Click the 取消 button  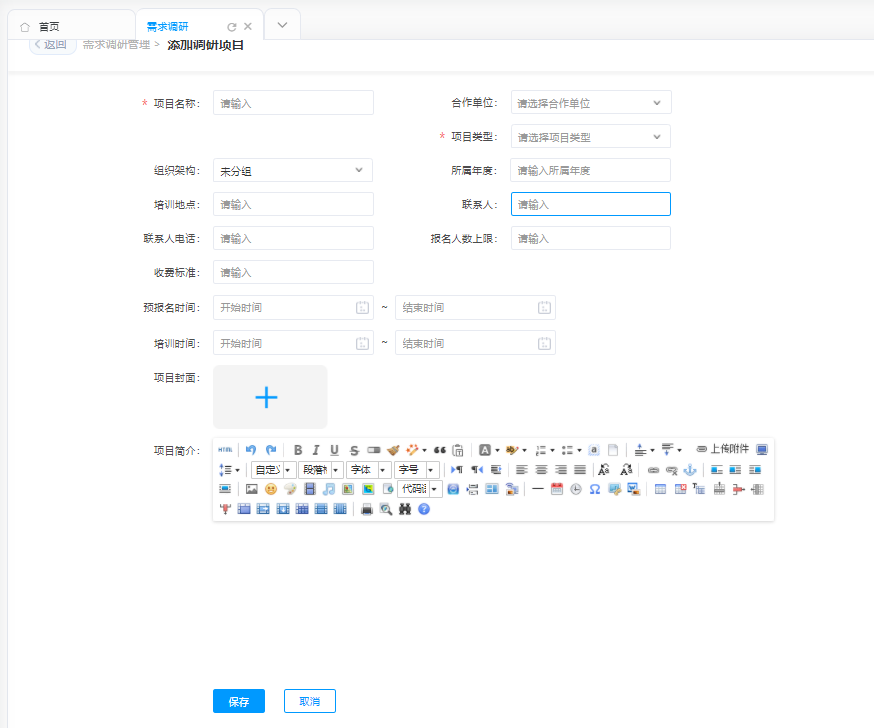(309, 701)
